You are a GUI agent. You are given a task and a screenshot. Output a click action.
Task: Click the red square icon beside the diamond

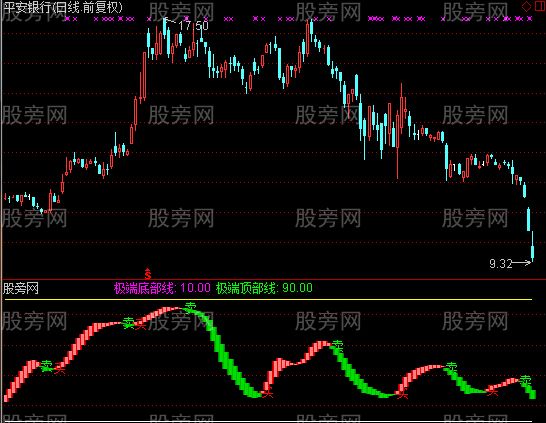click(x=540, y=6)
